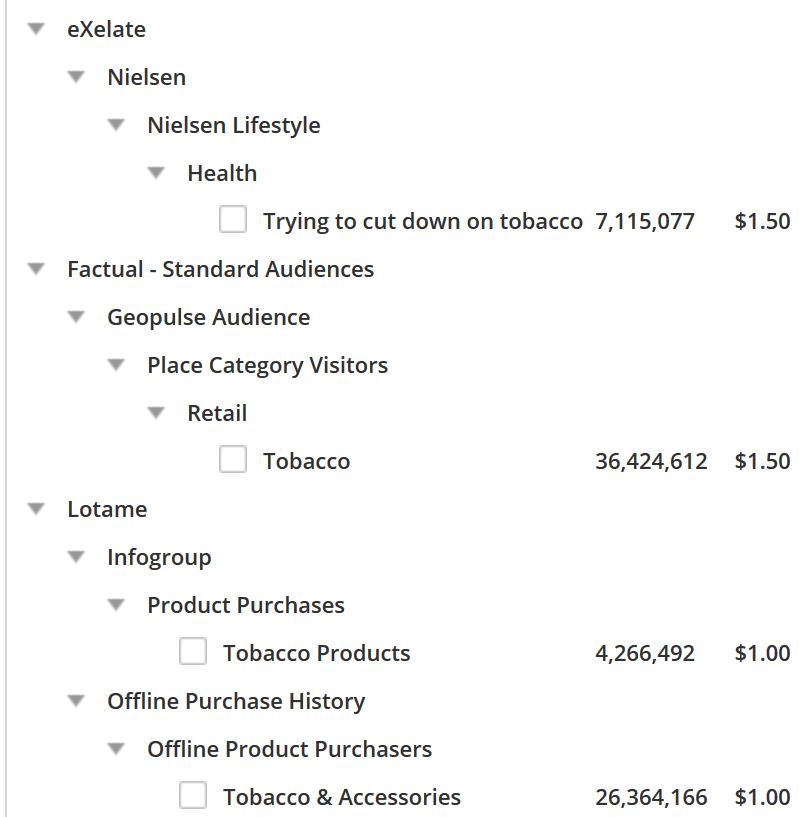Screen dimensions: 809x817
Task: Collapse the Lotame provider arrow
Action: click(37, 509)
